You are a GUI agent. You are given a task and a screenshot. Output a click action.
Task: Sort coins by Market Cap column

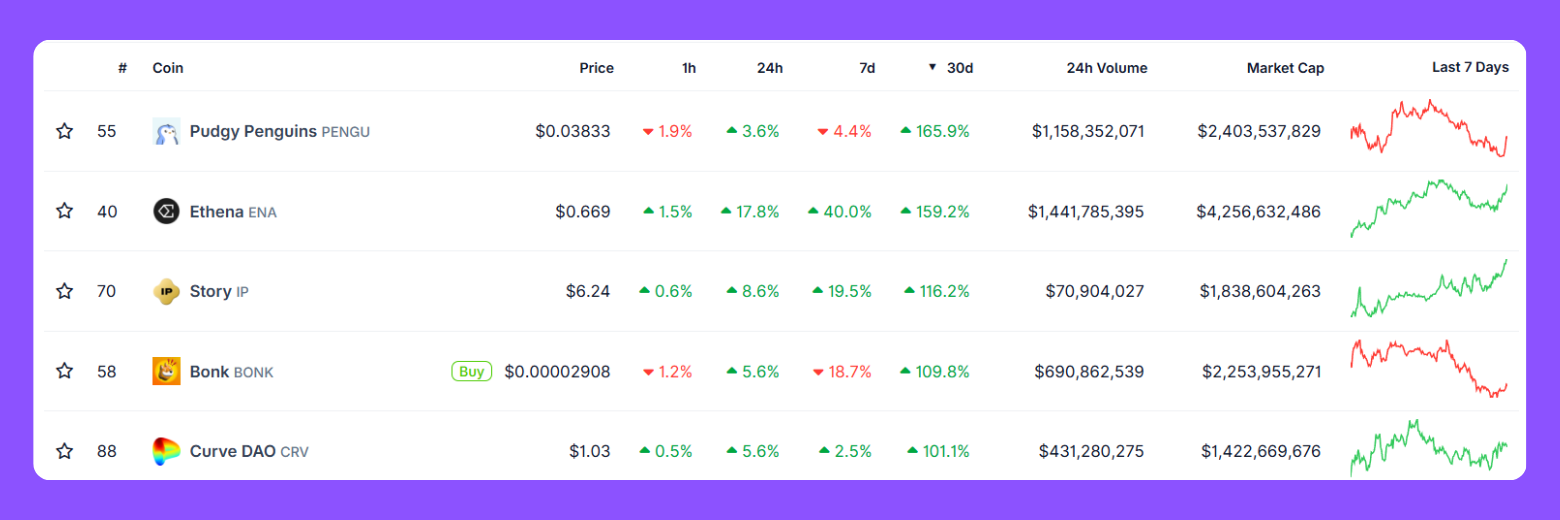tap(1285, 68)
